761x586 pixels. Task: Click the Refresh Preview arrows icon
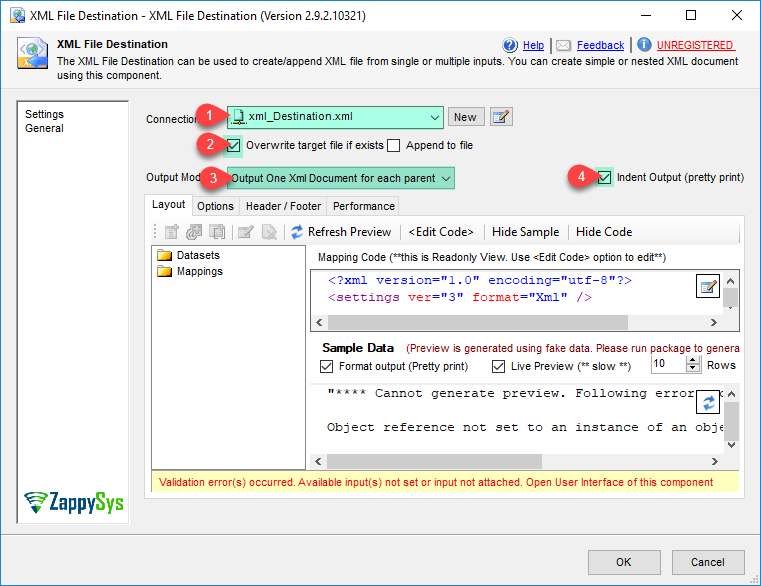[x=297, y=232]
